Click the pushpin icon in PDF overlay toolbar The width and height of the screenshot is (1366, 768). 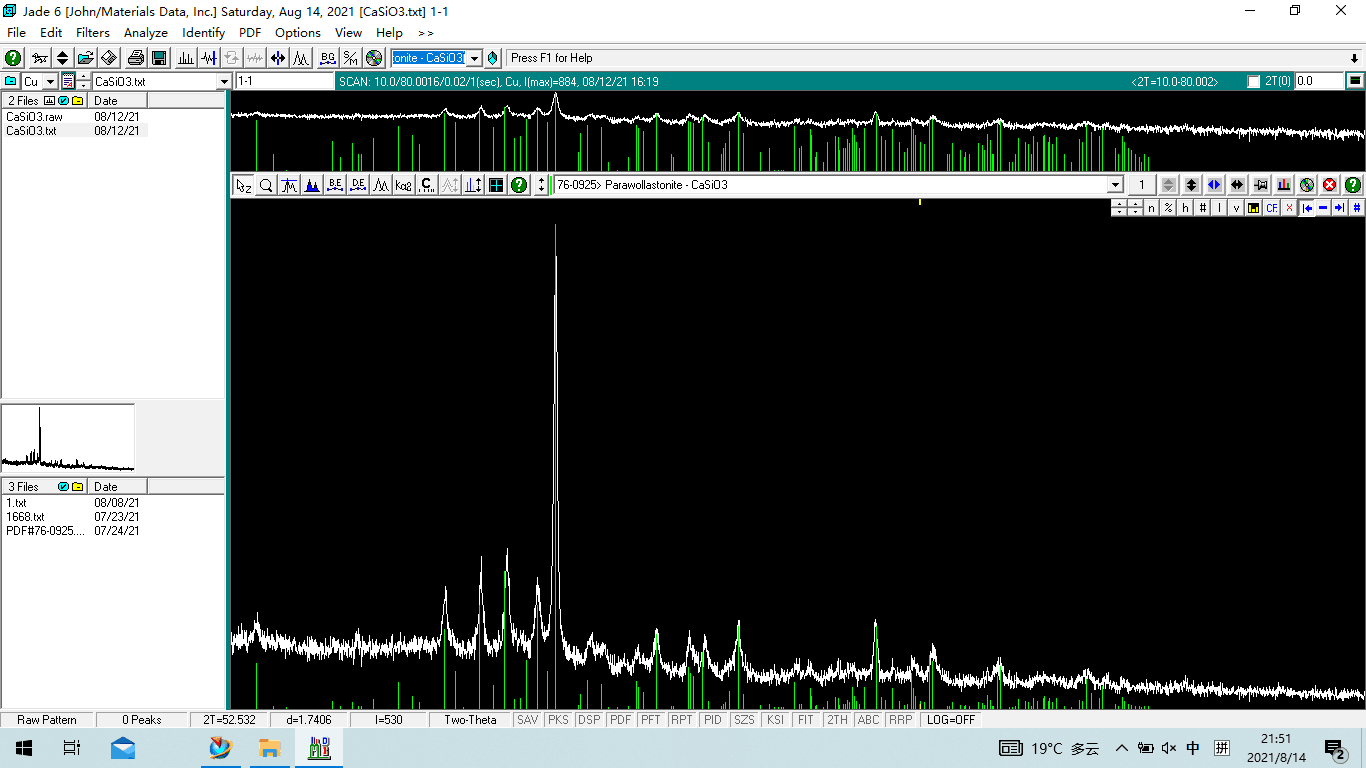click(1261, 185)
